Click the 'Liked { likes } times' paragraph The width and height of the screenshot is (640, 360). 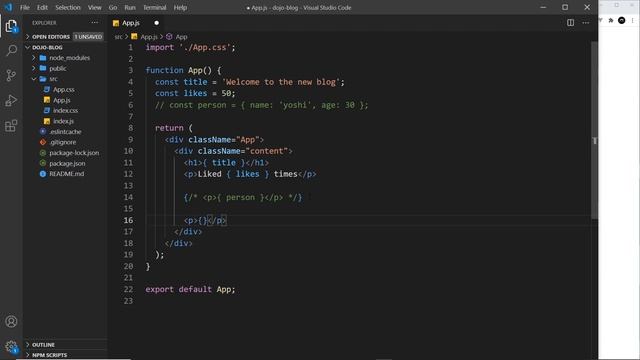point(250,174)
